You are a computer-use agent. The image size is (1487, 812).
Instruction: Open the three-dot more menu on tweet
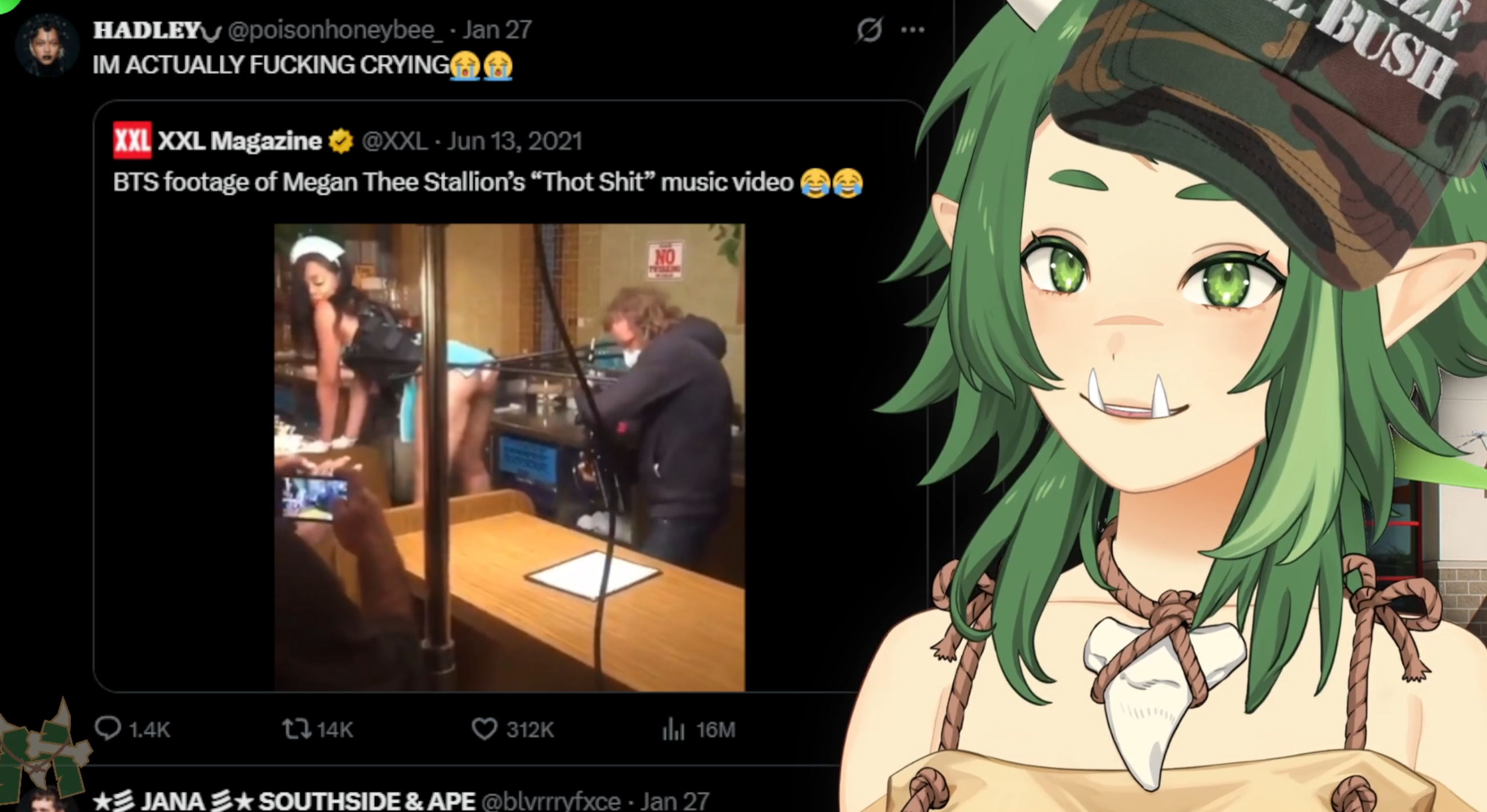(913, 30)
